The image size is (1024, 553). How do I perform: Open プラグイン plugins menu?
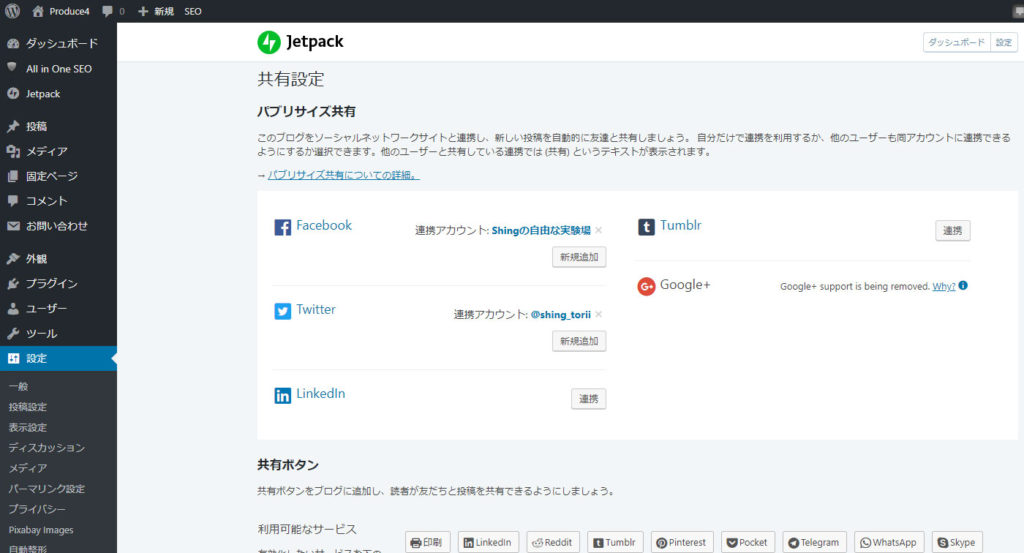(x=58, y=283)
